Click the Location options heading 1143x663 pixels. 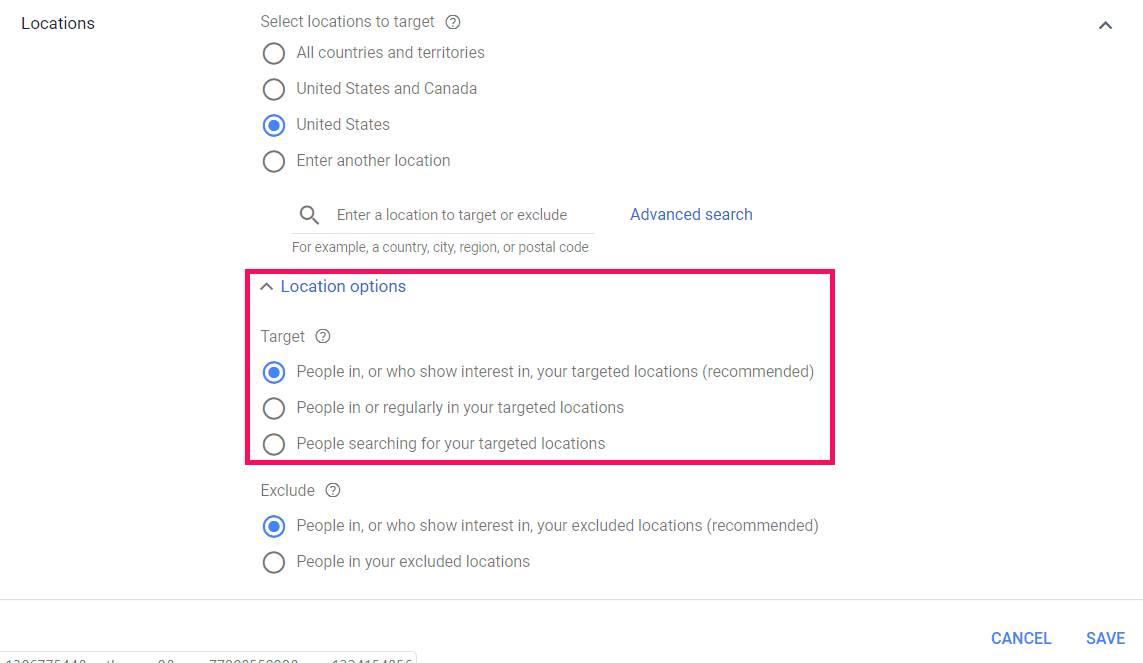click(343, 287)
